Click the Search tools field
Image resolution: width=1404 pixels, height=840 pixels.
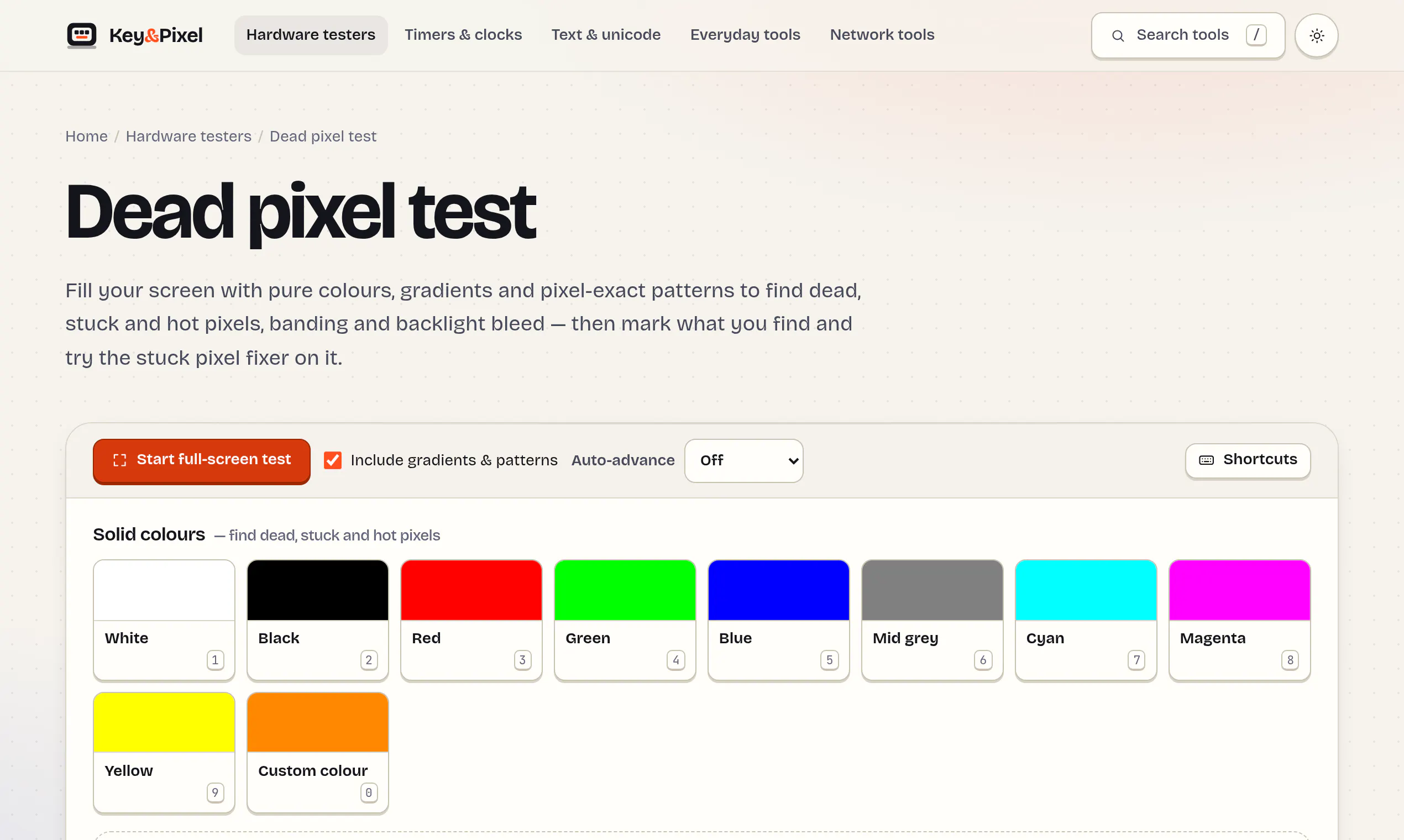(1188, 35)
